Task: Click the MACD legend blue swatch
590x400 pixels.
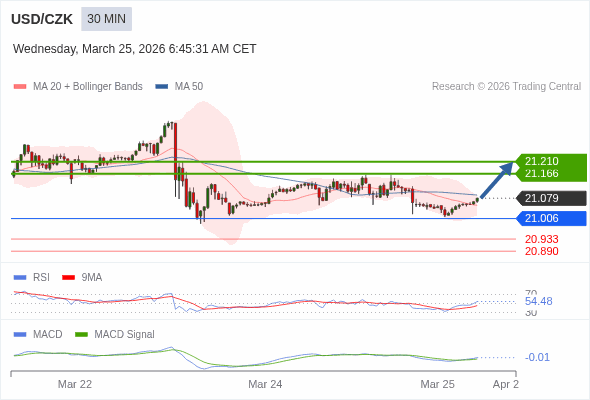Action: 20,335
